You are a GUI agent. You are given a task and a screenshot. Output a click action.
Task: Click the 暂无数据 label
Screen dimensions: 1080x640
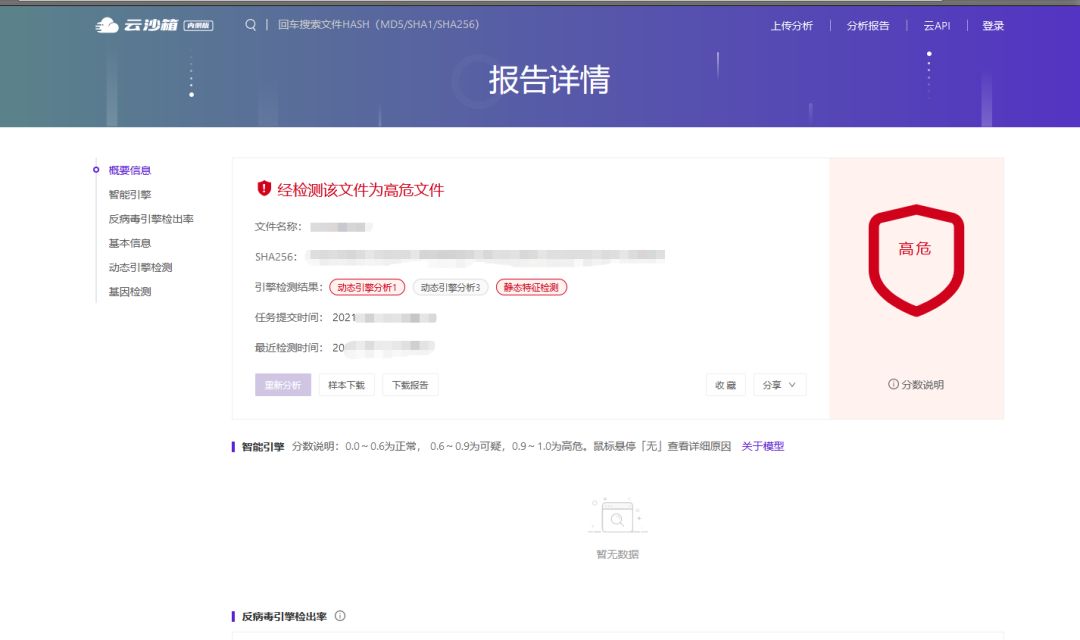[617, 554]
